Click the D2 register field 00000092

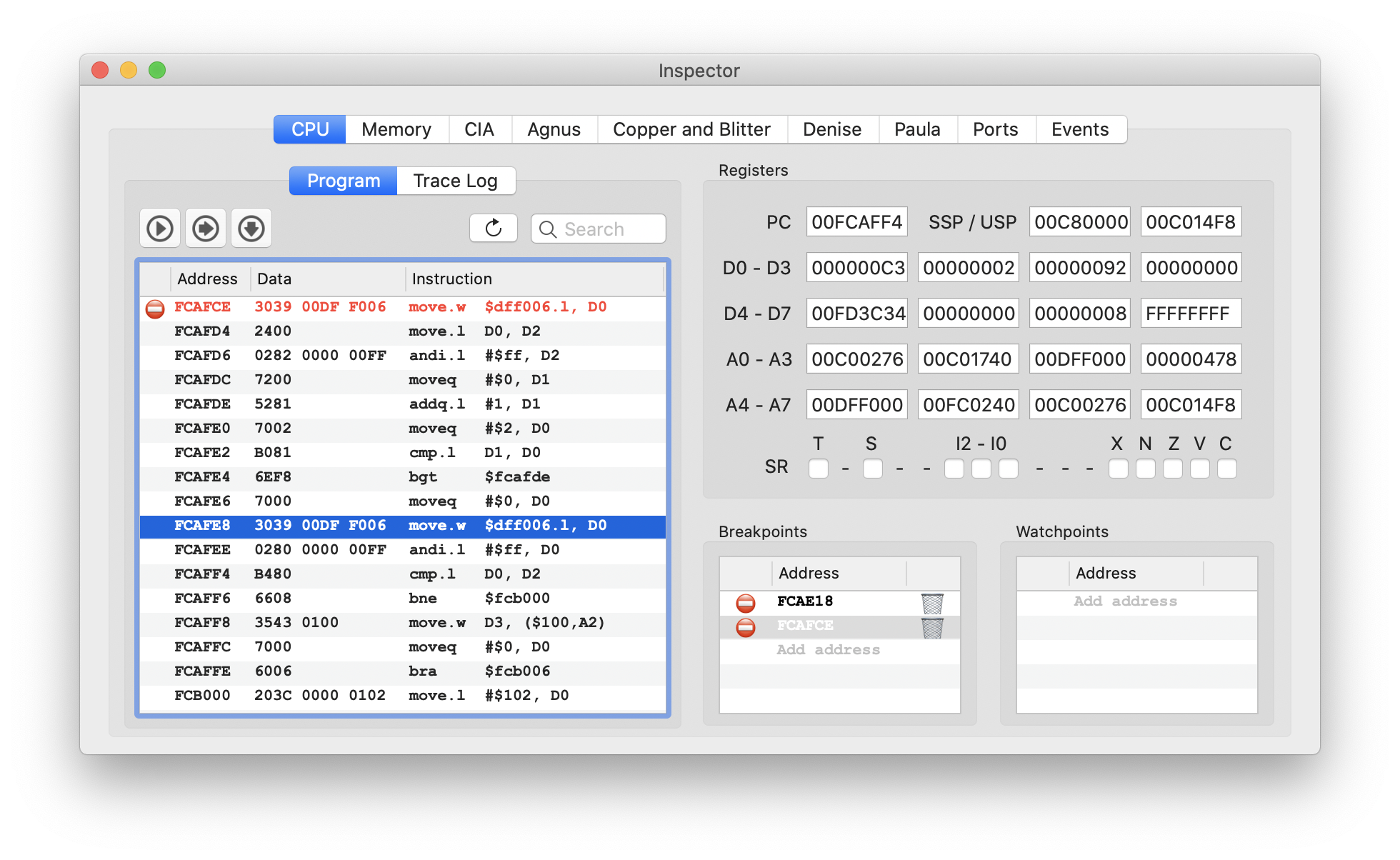(1080, 268)
